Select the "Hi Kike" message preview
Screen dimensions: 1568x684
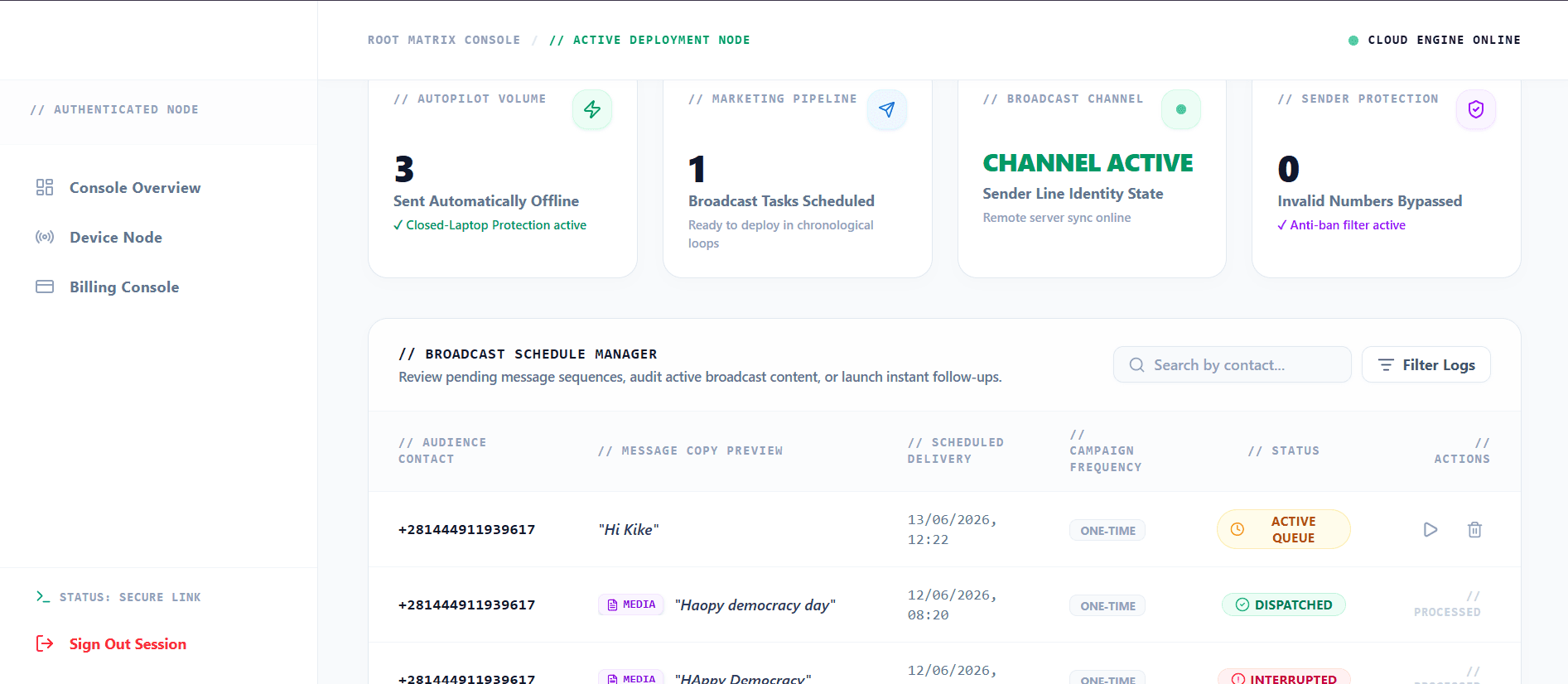tap(629, 530)
